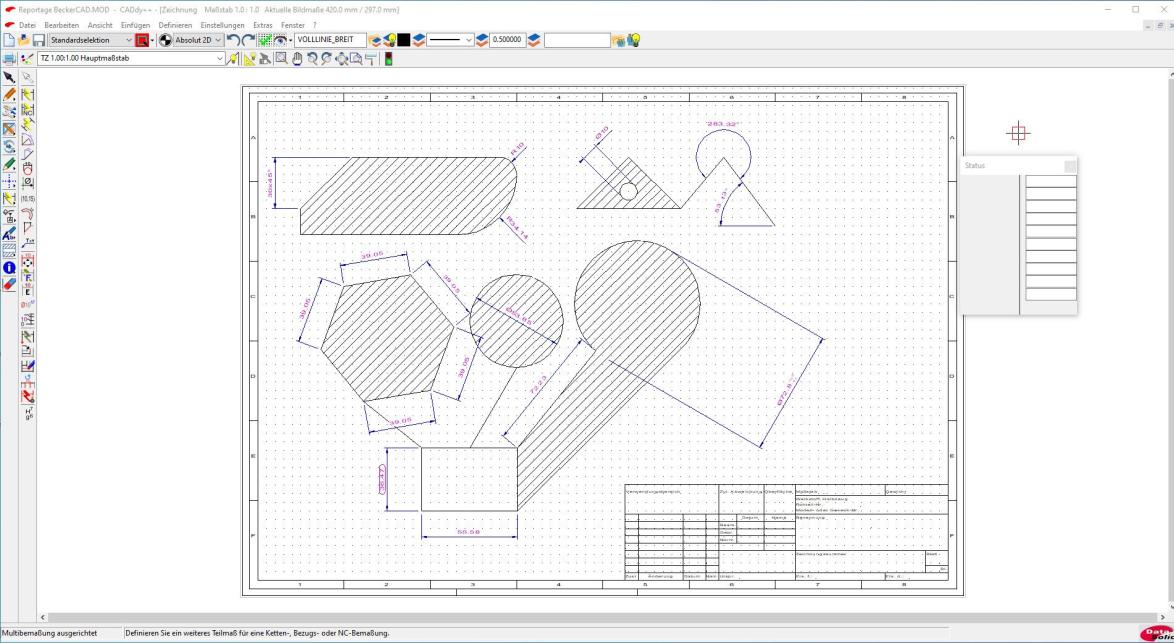Click the black color swatch in toolbar
This screenshot has height=643, width=1174.
404,40
